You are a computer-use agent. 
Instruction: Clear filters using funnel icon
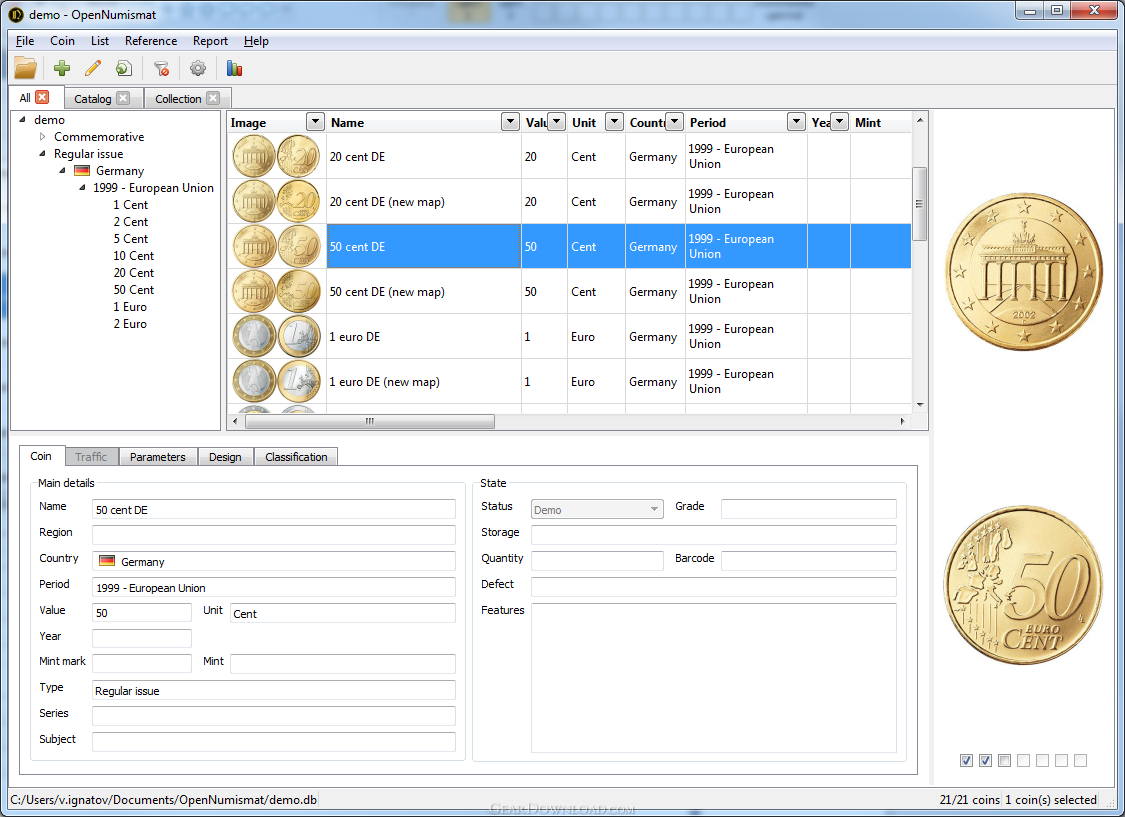point(161,68)
